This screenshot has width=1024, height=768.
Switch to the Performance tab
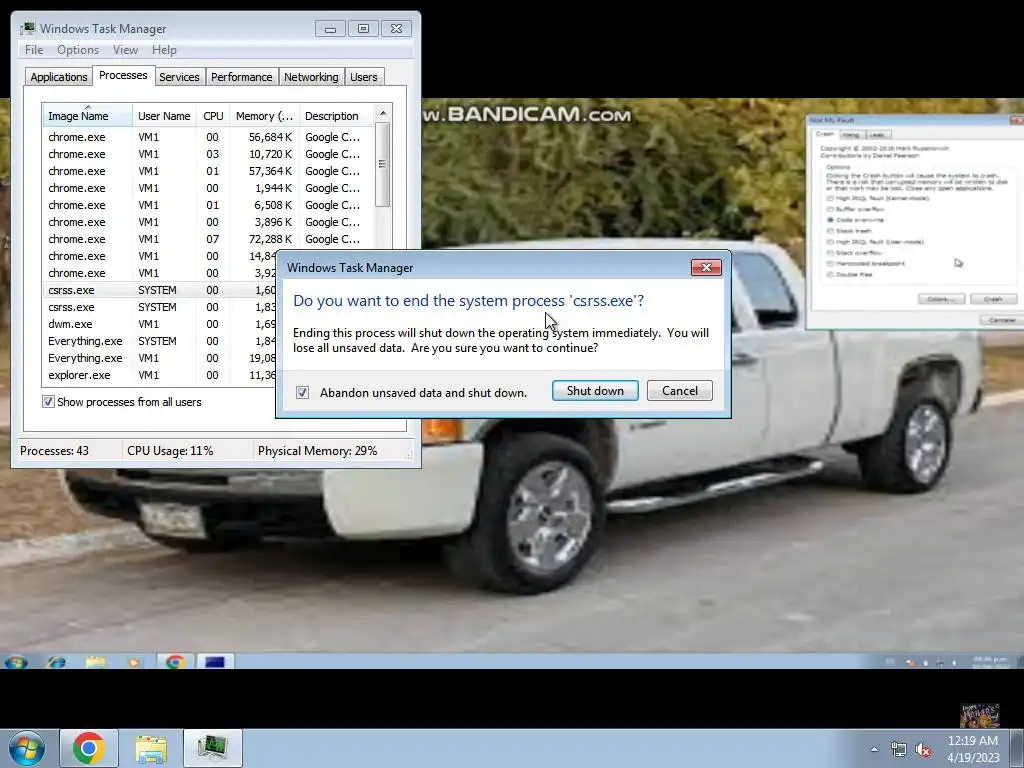coord(242,77)
